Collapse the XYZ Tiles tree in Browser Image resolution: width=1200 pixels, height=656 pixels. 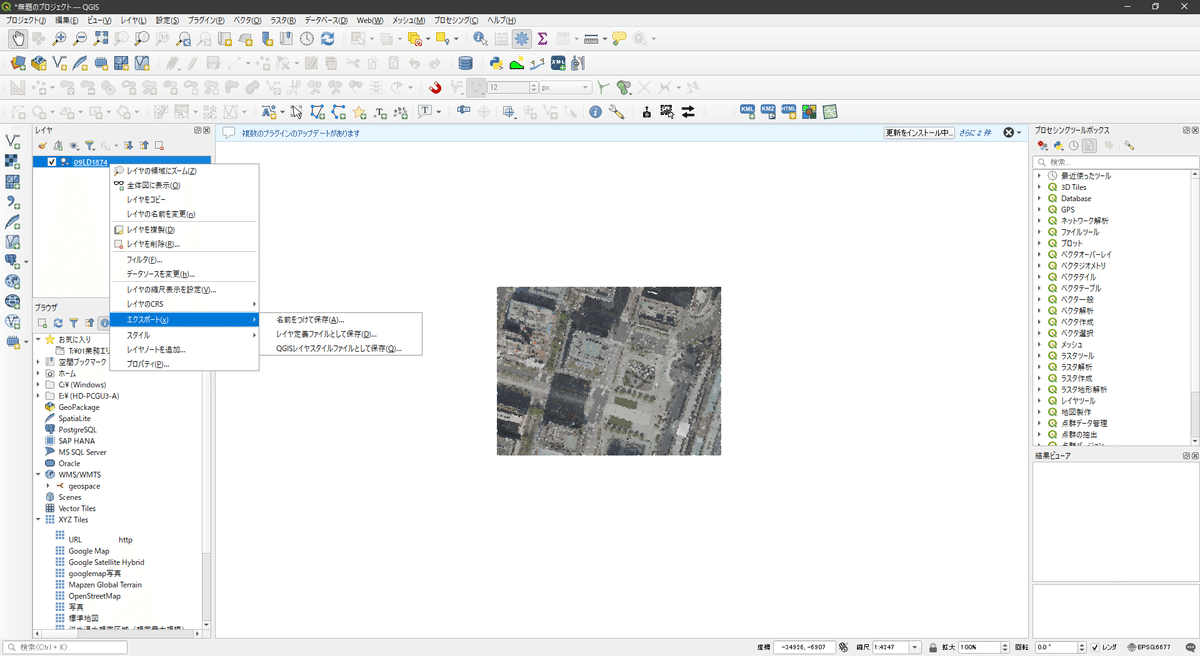tap(38, 519)
